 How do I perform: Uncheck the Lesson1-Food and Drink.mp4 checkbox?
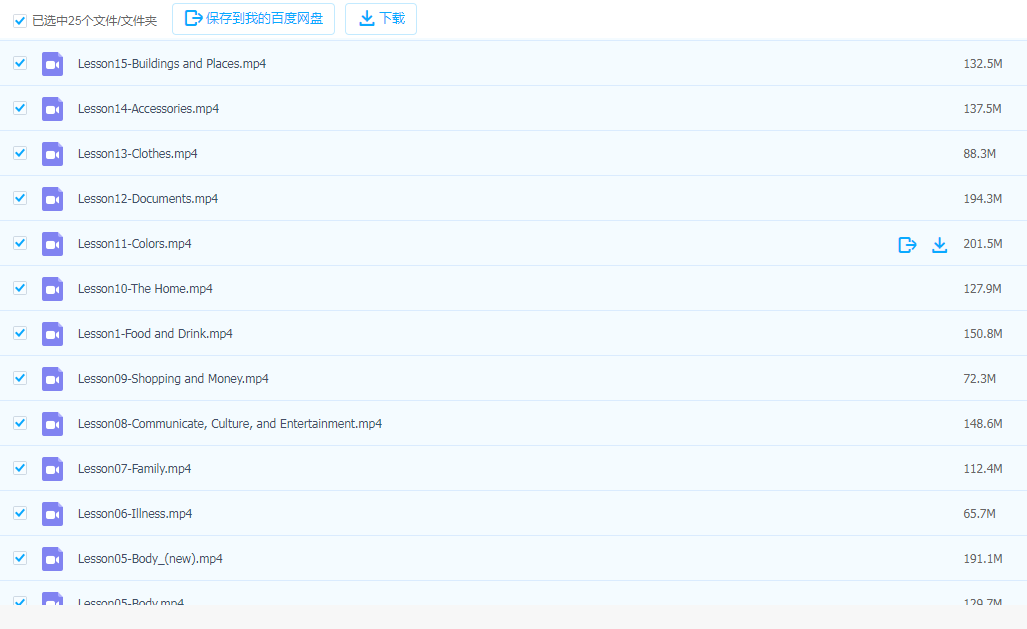tap(20, 333)
